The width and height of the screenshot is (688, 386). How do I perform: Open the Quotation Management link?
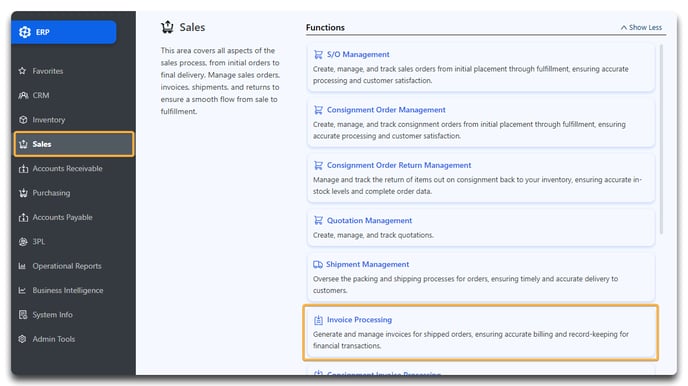(x=369, y=221)
